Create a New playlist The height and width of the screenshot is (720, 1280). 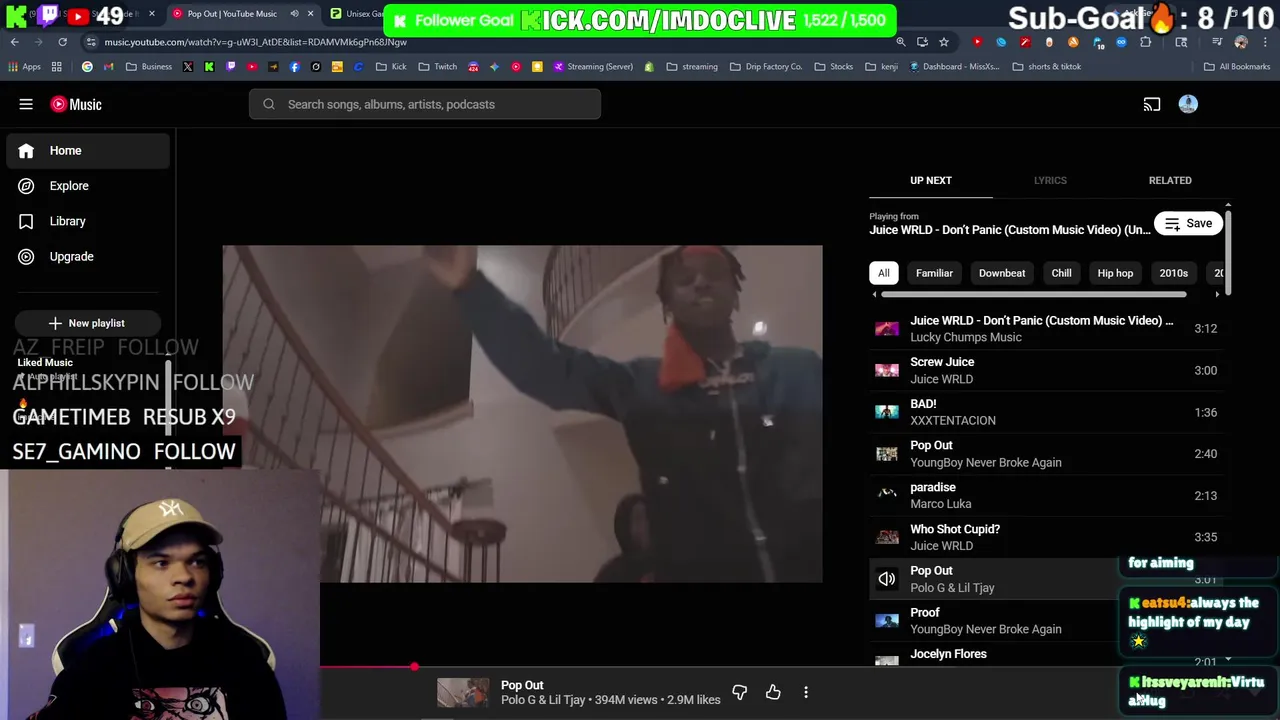tap(87, 323)
